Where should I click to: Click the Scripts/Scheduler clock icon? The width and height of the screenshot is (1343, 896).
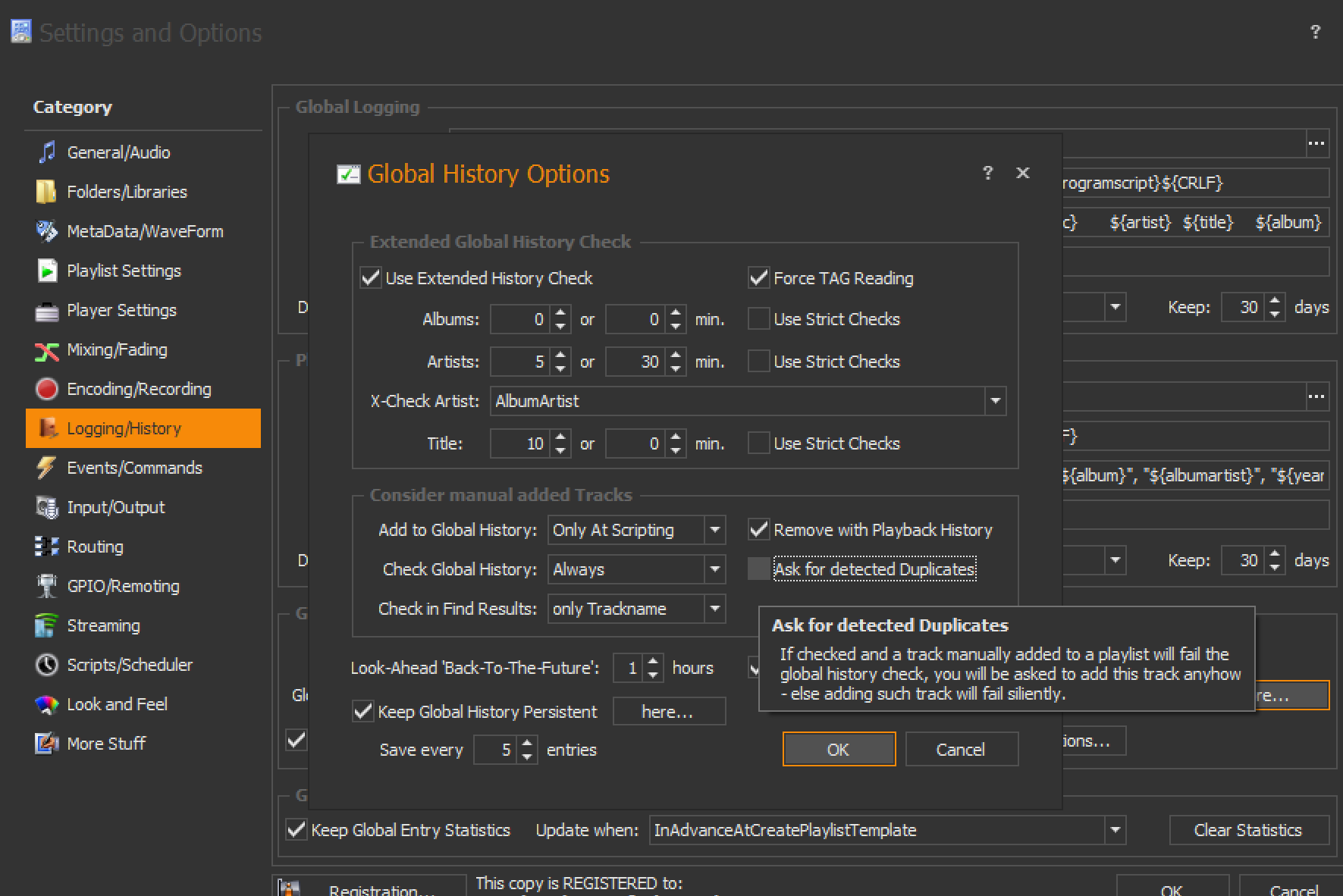click(47, 665)
